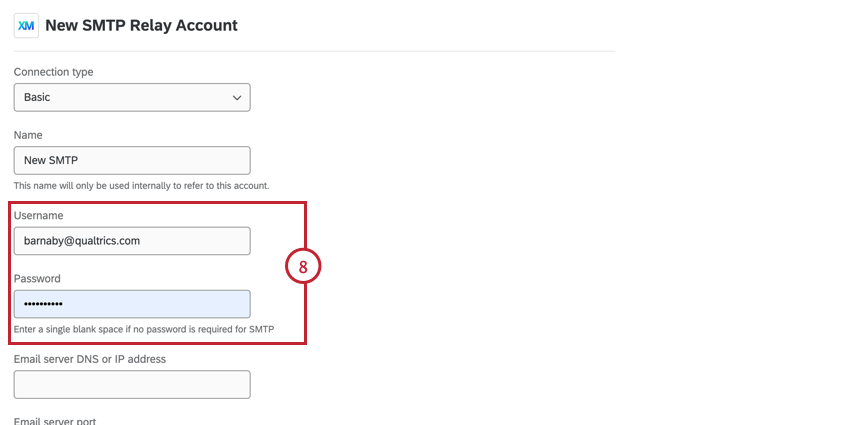850x425 pixels.
Task: Select the Basic connection type text
Action: [37, 98]
